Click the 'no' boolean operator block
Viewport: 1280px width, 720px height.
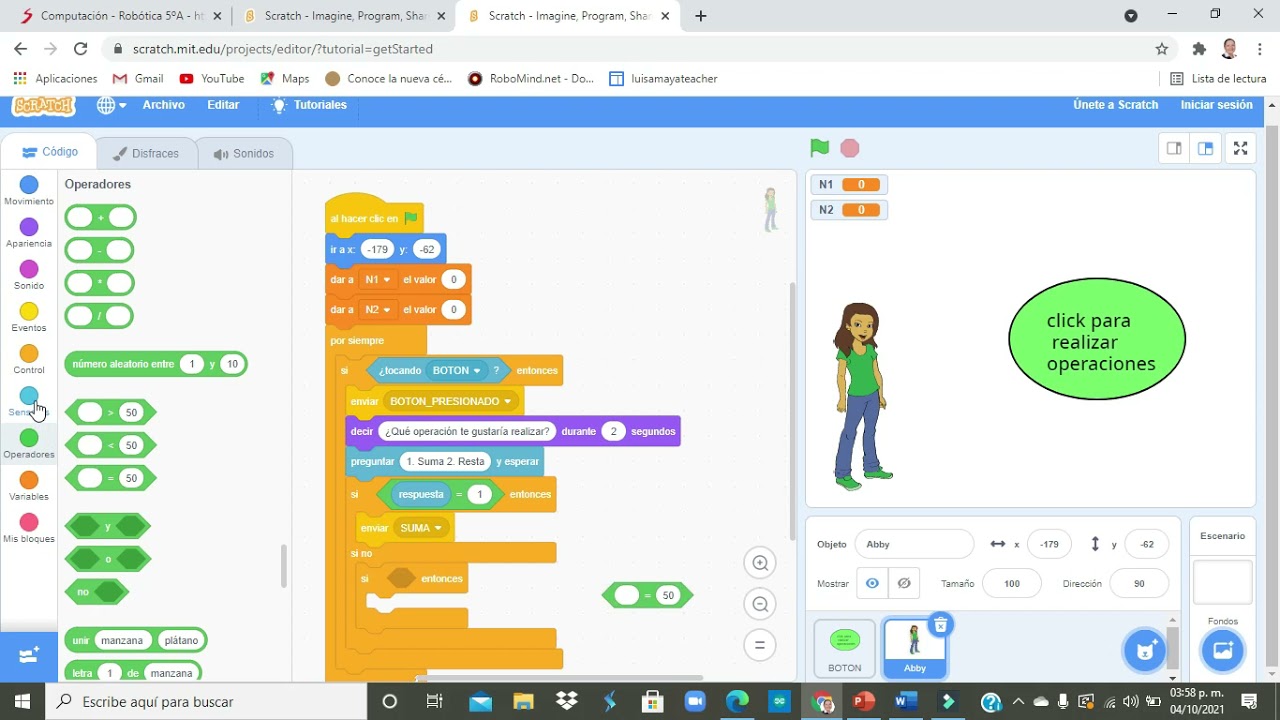point(96,592)
